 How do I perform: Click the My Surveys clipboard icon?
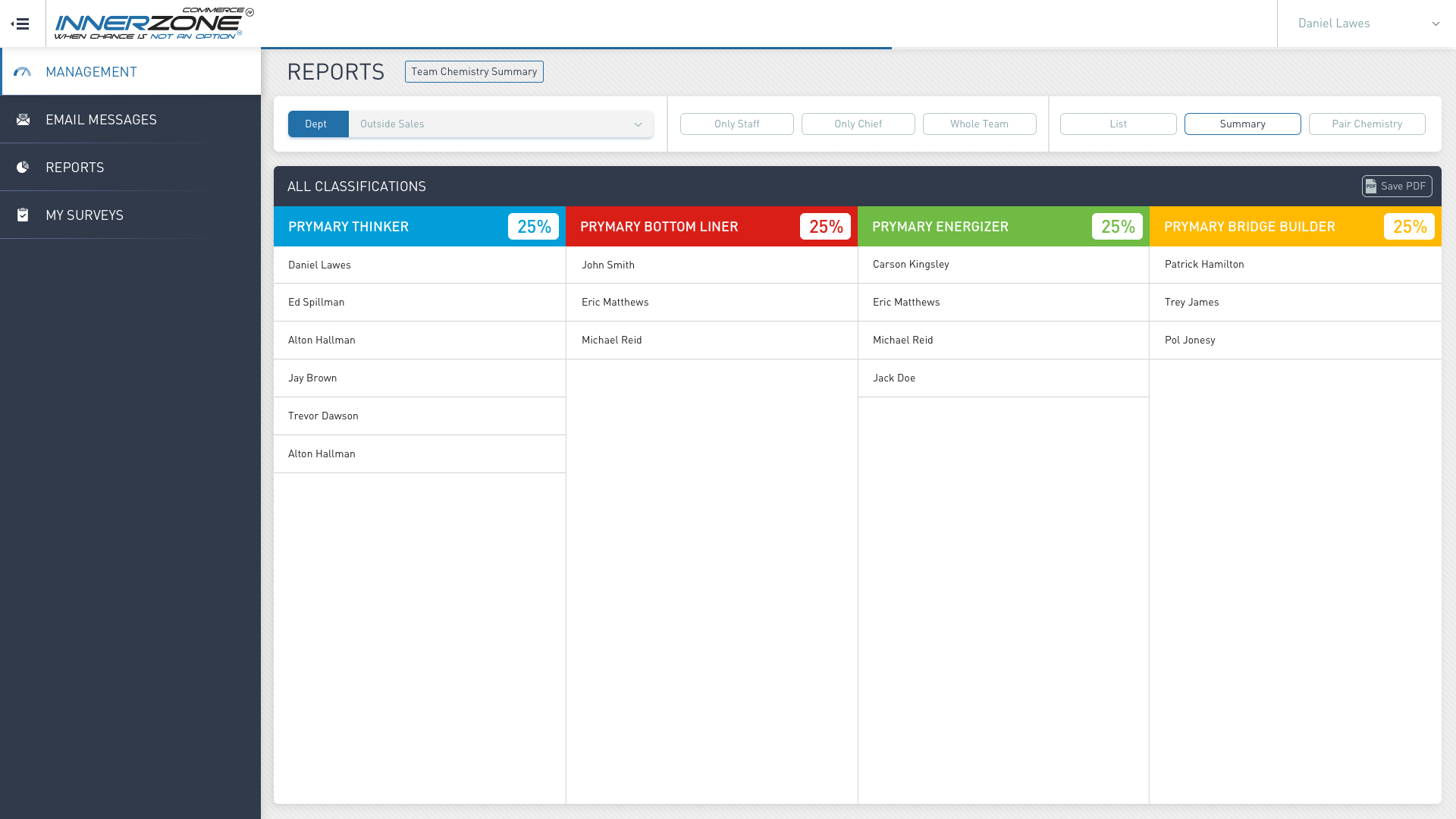point(23,215)
